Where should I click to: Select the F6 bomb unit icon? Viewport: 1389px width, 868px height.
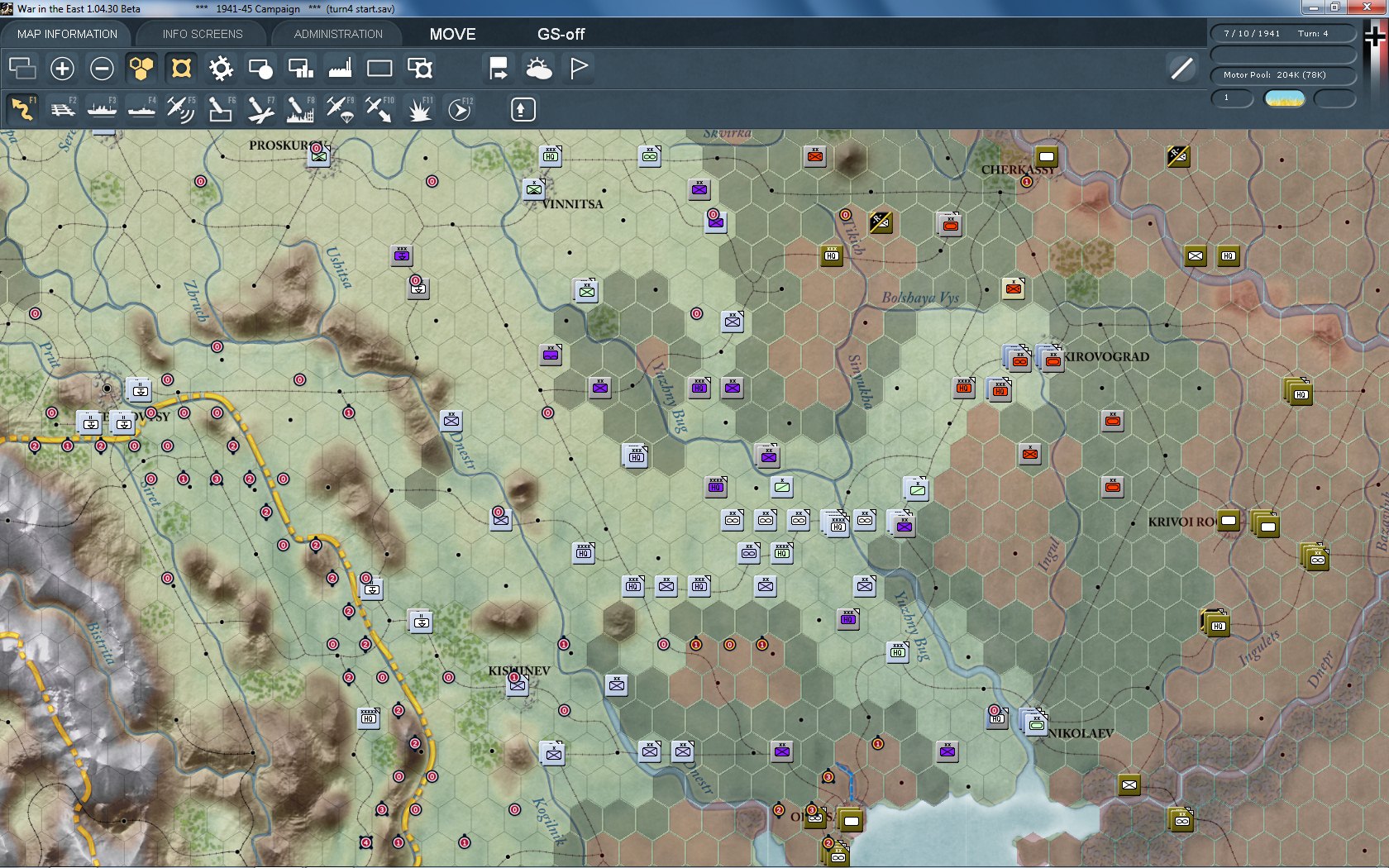[x=221, y=109]
